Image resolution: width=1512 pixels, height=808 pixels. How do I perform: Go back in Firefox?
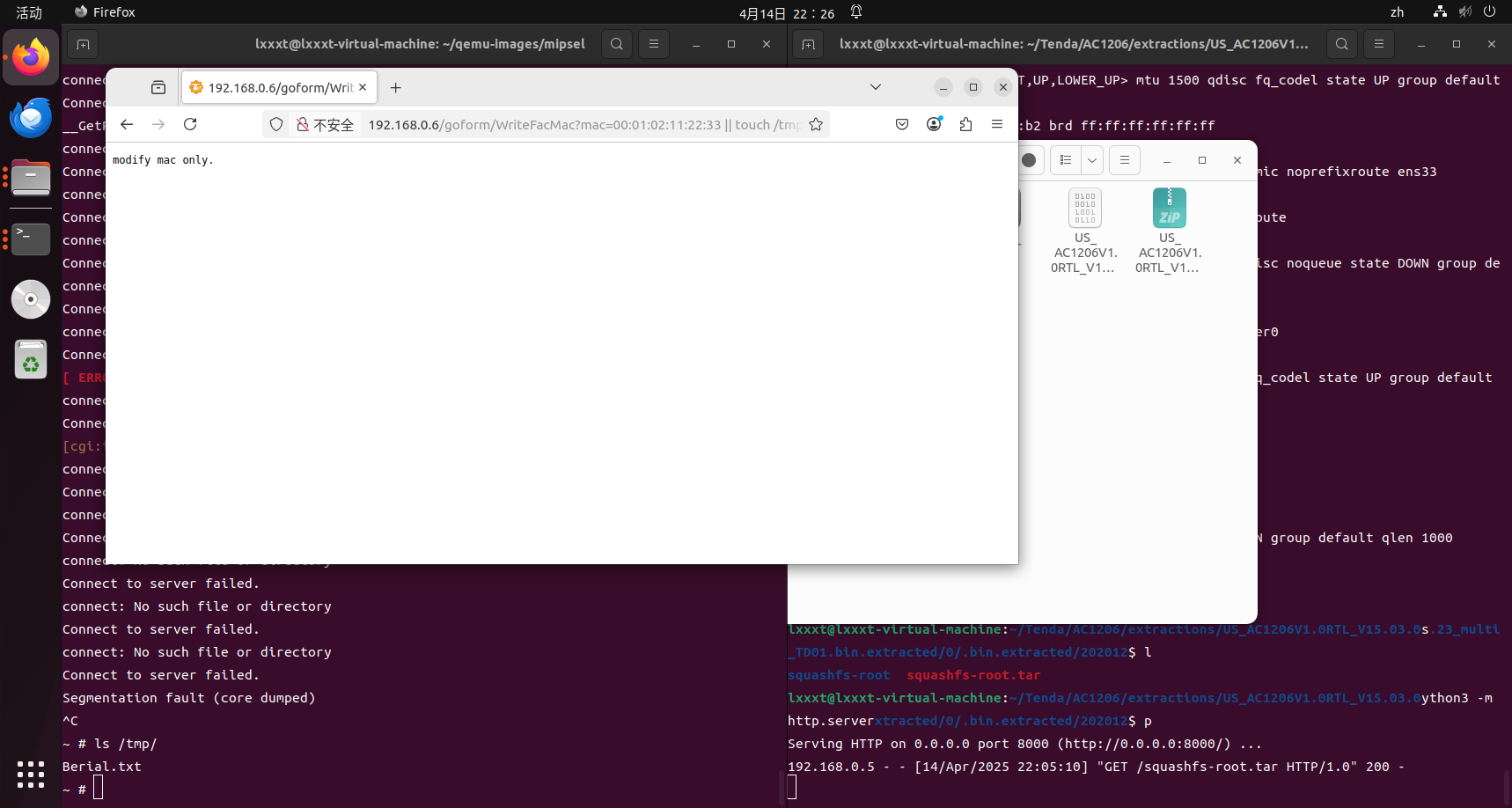[127, 125]
